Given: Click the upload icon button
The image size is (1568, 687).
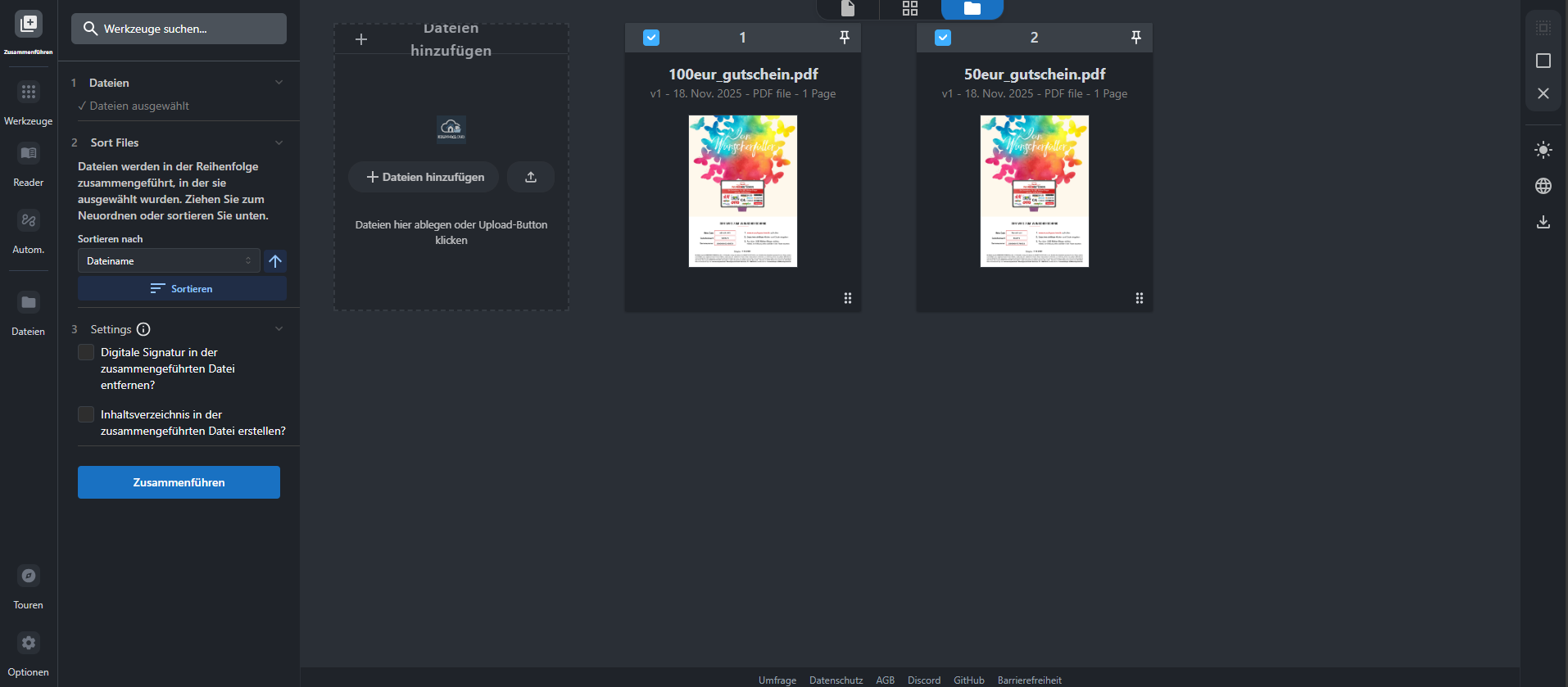Looking at the screenshot, I should point(530,177).
